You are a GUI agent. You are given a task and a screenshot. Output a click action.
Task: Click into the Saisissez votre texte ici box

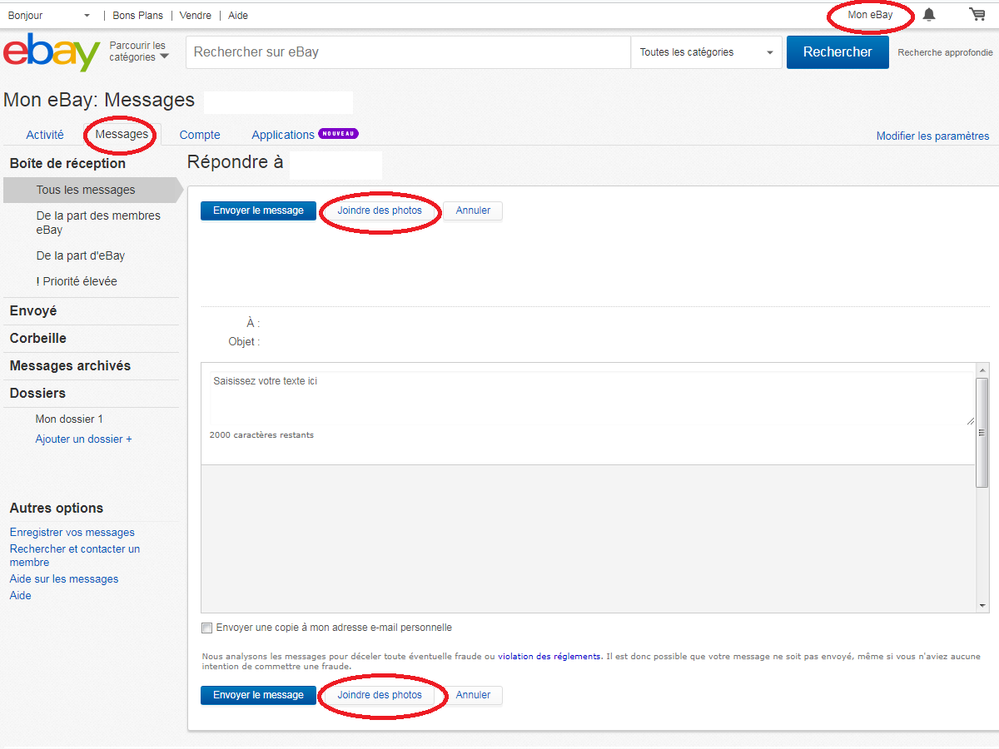click(x=592, y=399)
